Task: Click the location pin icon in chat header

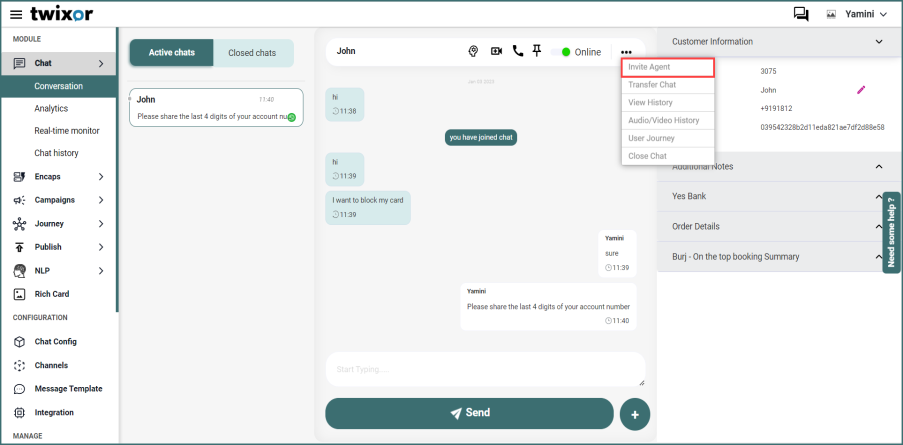Action: (x=474, y=52)
